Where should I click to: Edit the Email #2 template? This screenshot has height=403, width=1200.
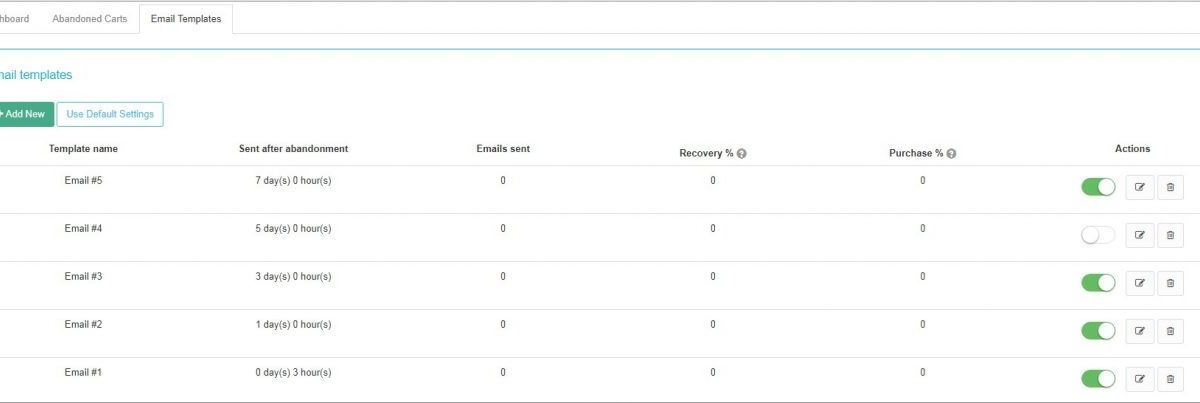tap(1139, 331)
